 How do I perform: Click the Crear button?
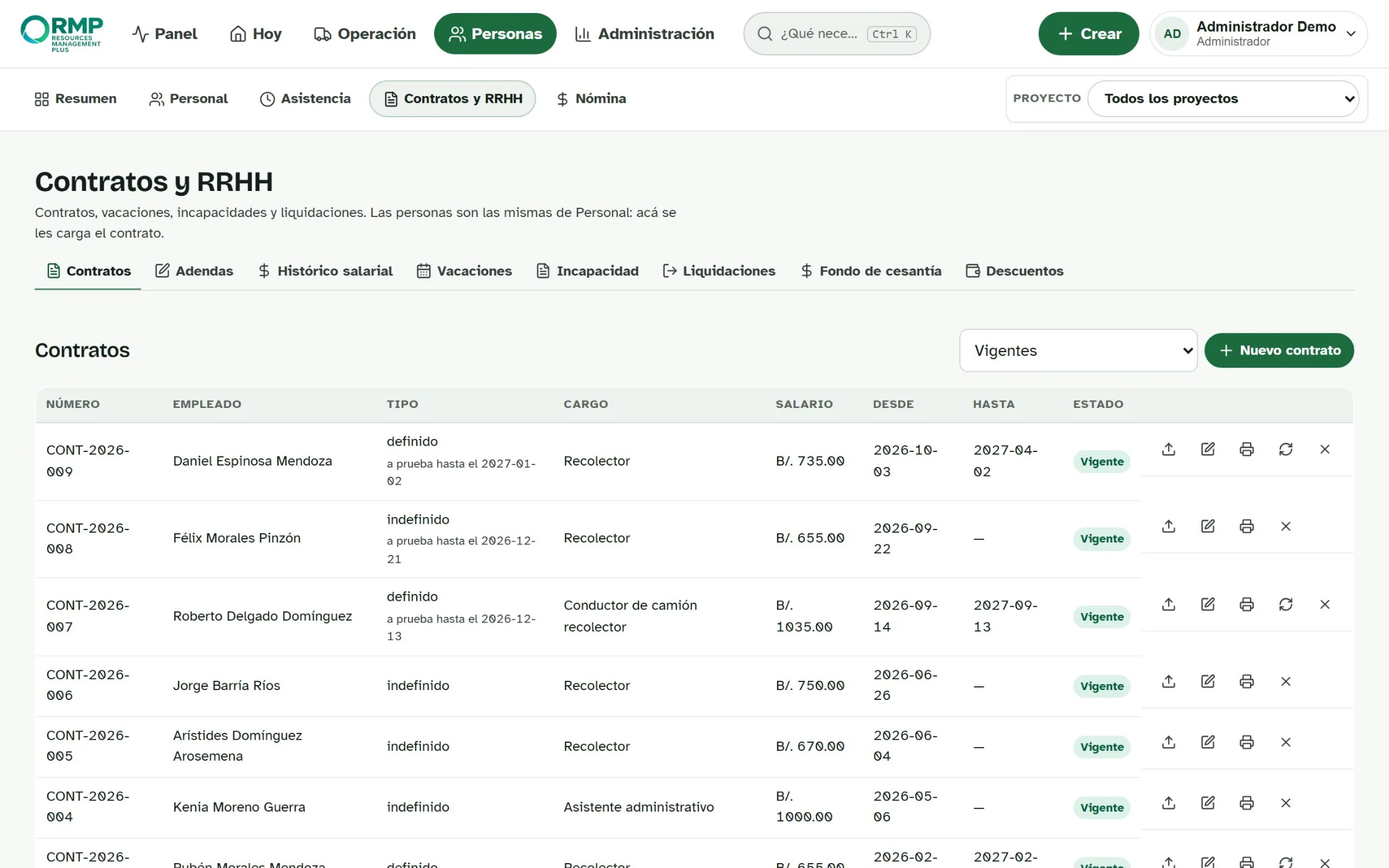1088,33
